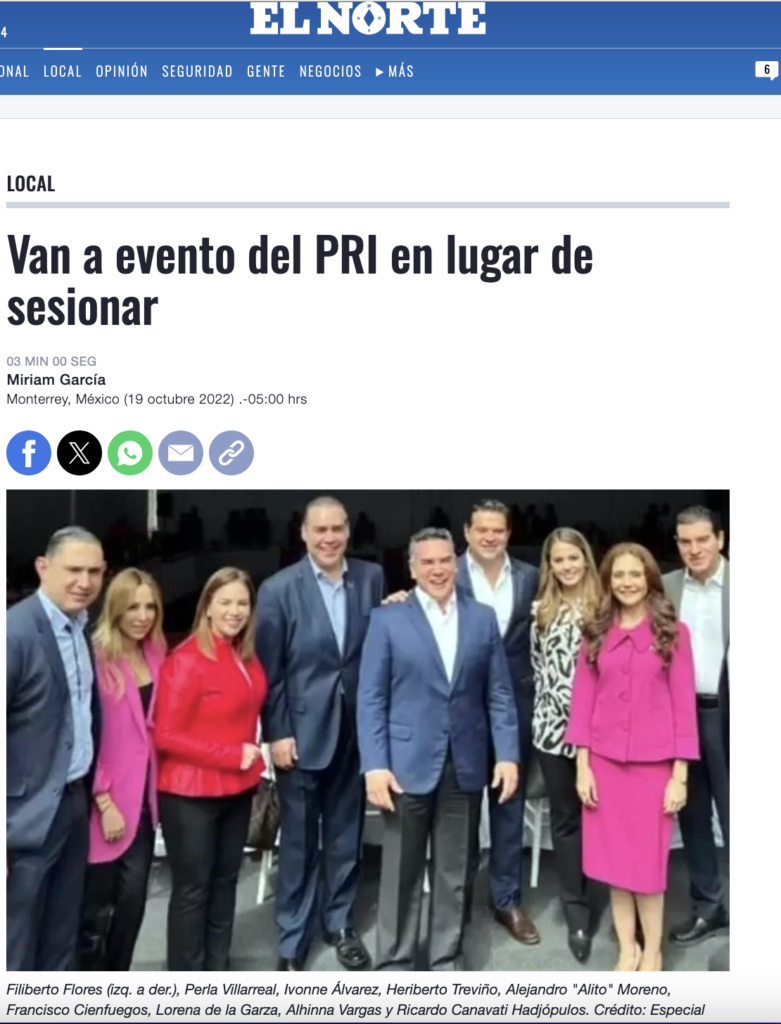Open the Negocios section
This screenshot has width=781, height=1024.
[x=330, y=71]
